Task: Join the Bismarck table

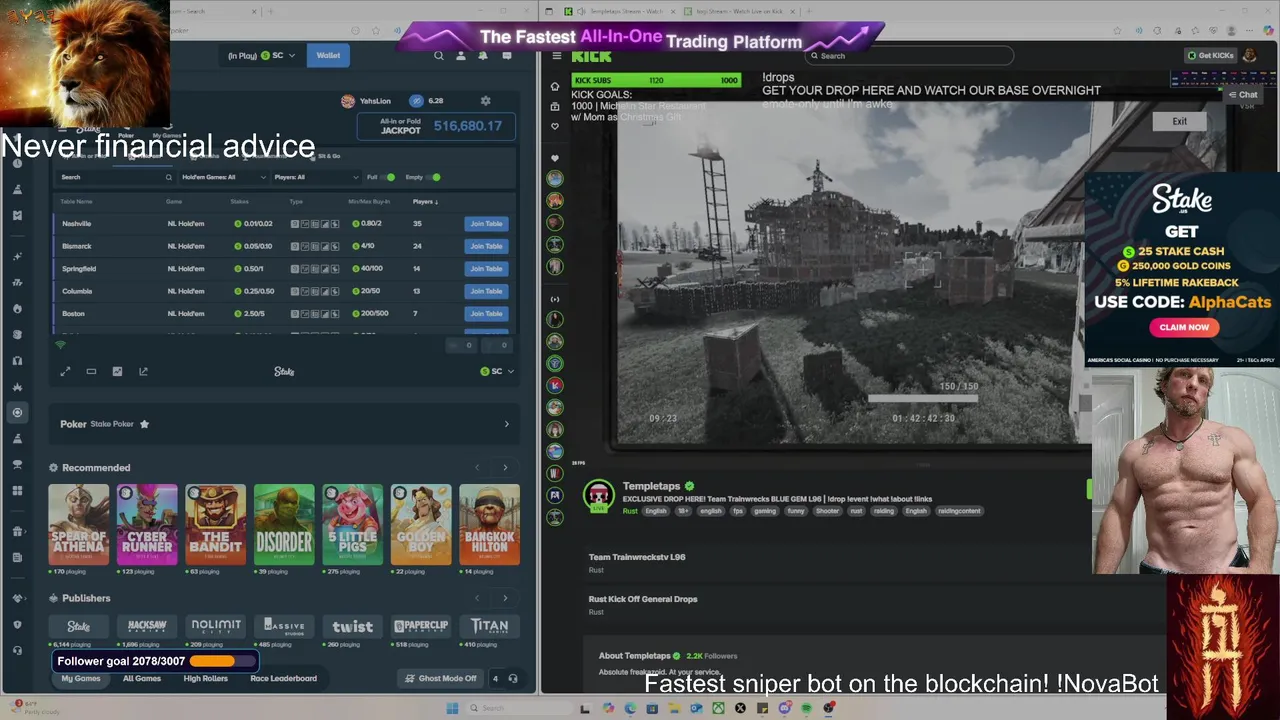Action: [x=486, y=246]
